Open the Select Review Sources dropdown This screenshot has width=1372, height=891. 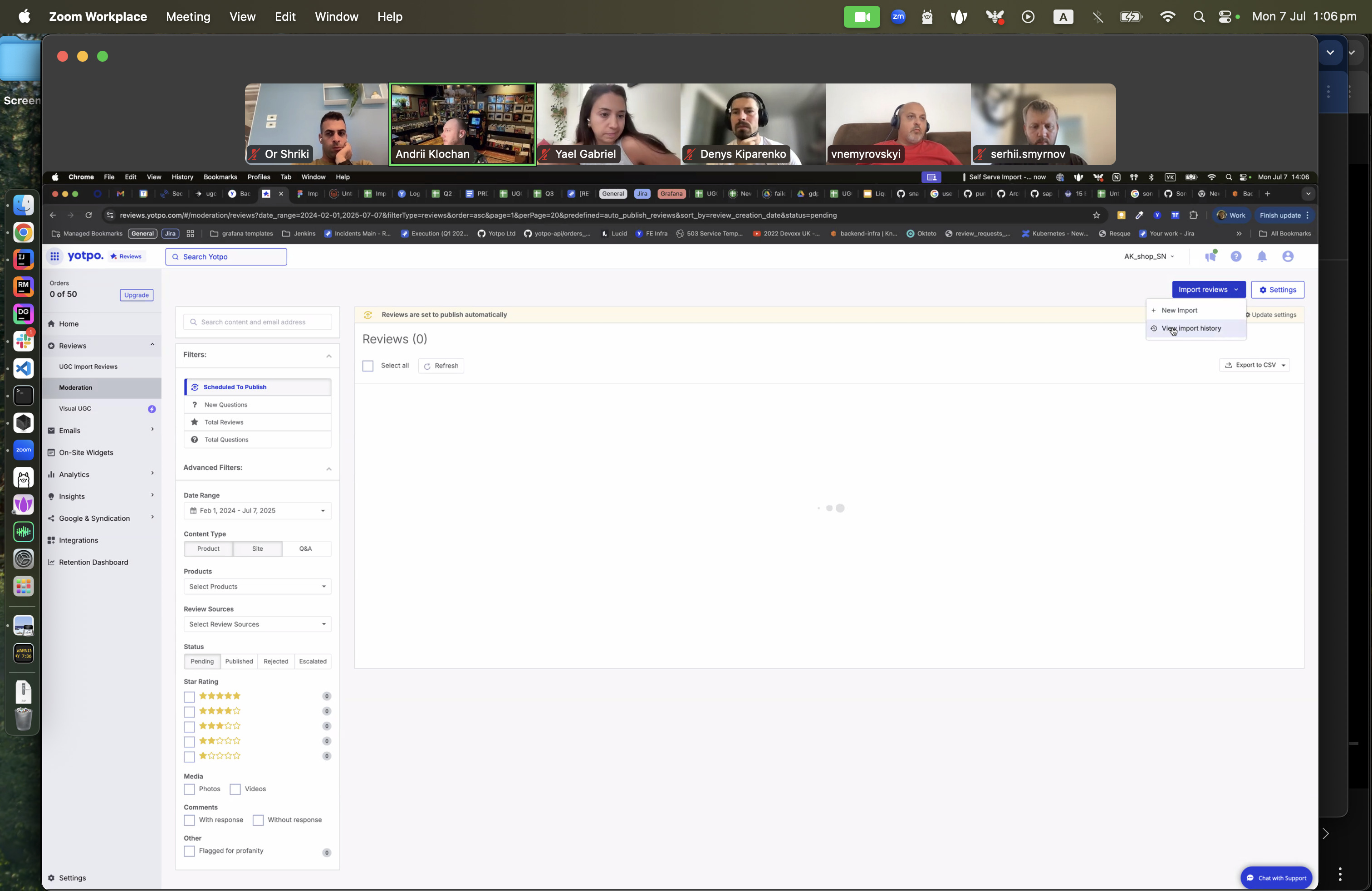(258, 624)
